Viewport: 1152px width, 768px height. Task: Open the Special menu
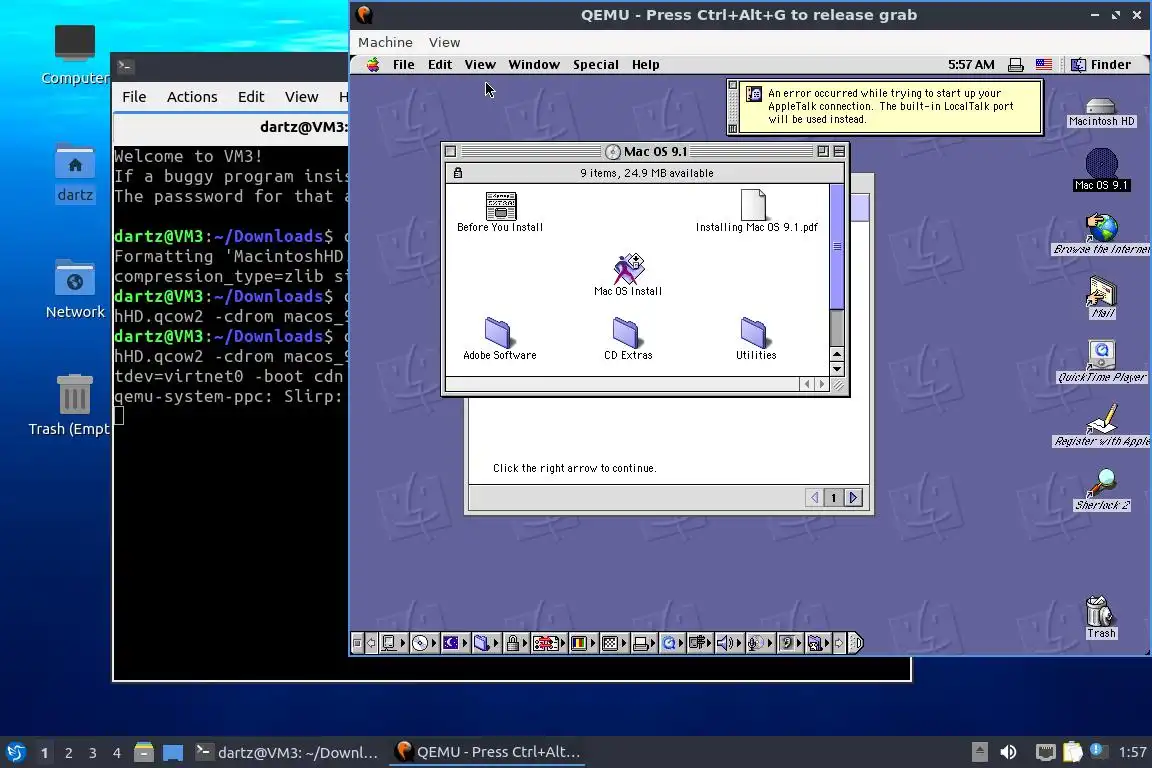coord(595,65)
